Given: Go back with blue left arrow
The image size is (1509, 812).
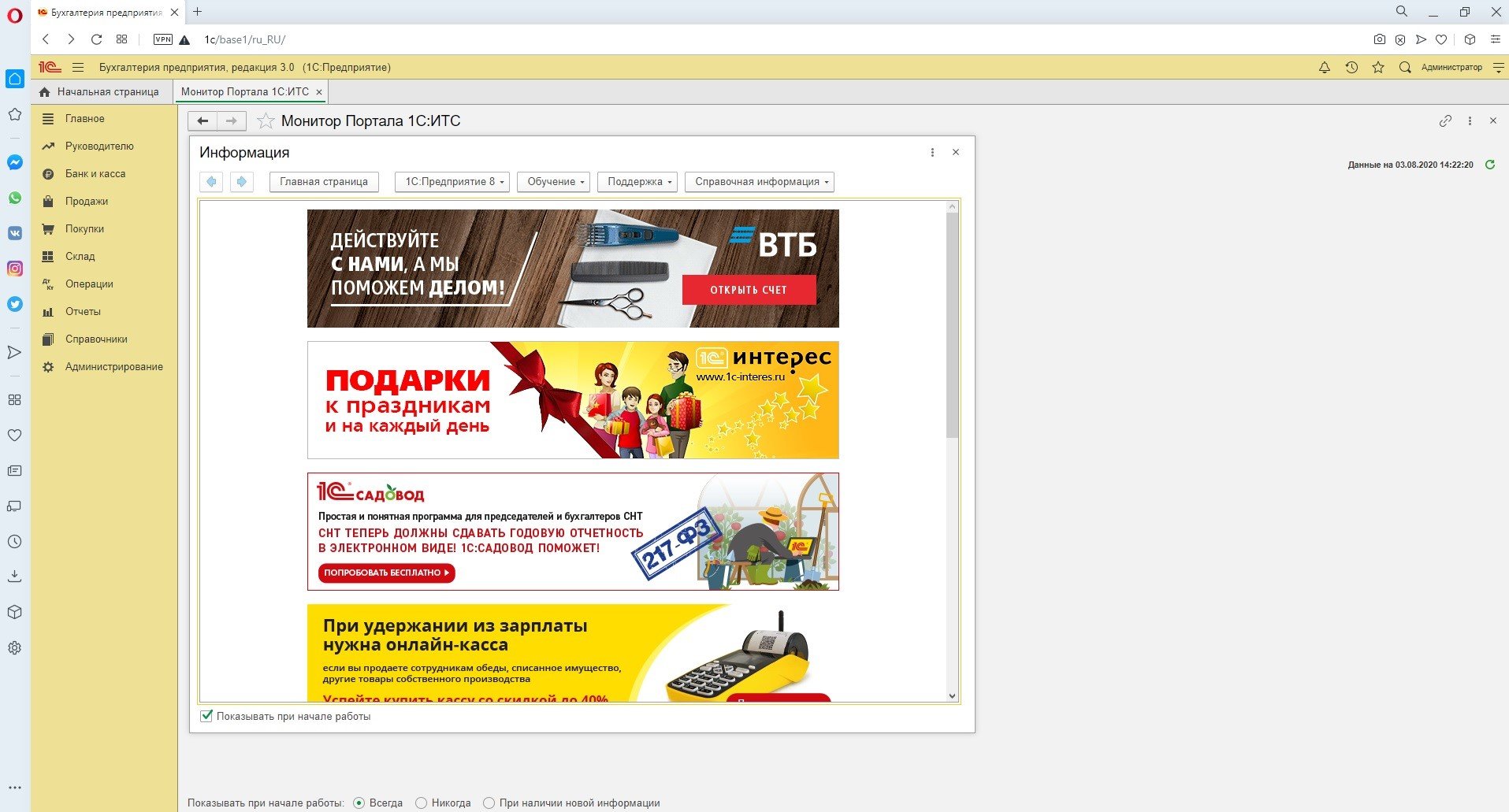Looking at the screenshot, I should tap(211, 182).
